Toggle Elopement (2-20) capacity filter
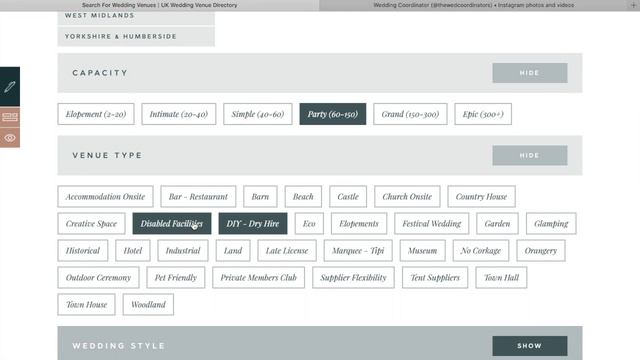The width and height of the screenshot is (640, 360). (96, 114)
